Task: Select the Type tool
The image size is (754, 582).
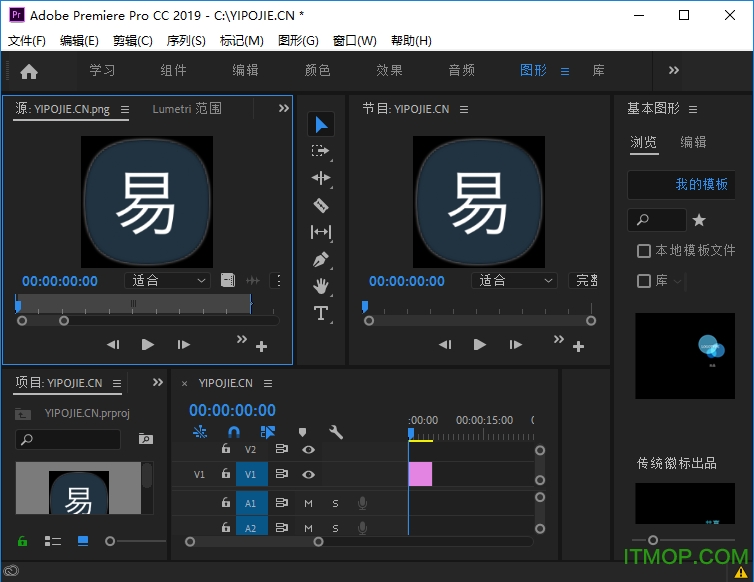Action: point(321,314)
